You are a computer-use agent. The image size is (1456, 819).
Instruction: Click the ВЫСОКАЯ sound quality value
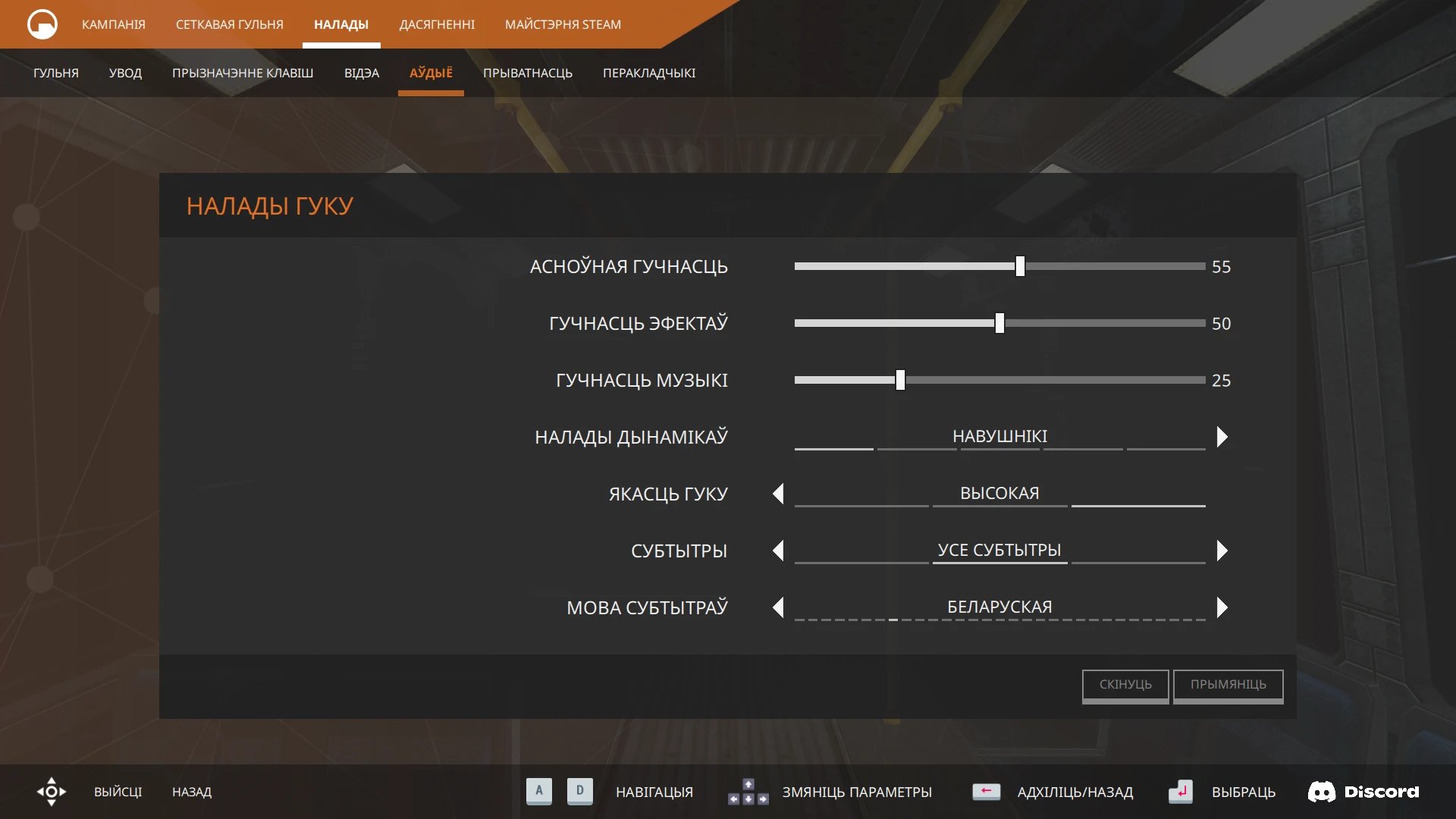pyautogui.click(x=999, y=493)
